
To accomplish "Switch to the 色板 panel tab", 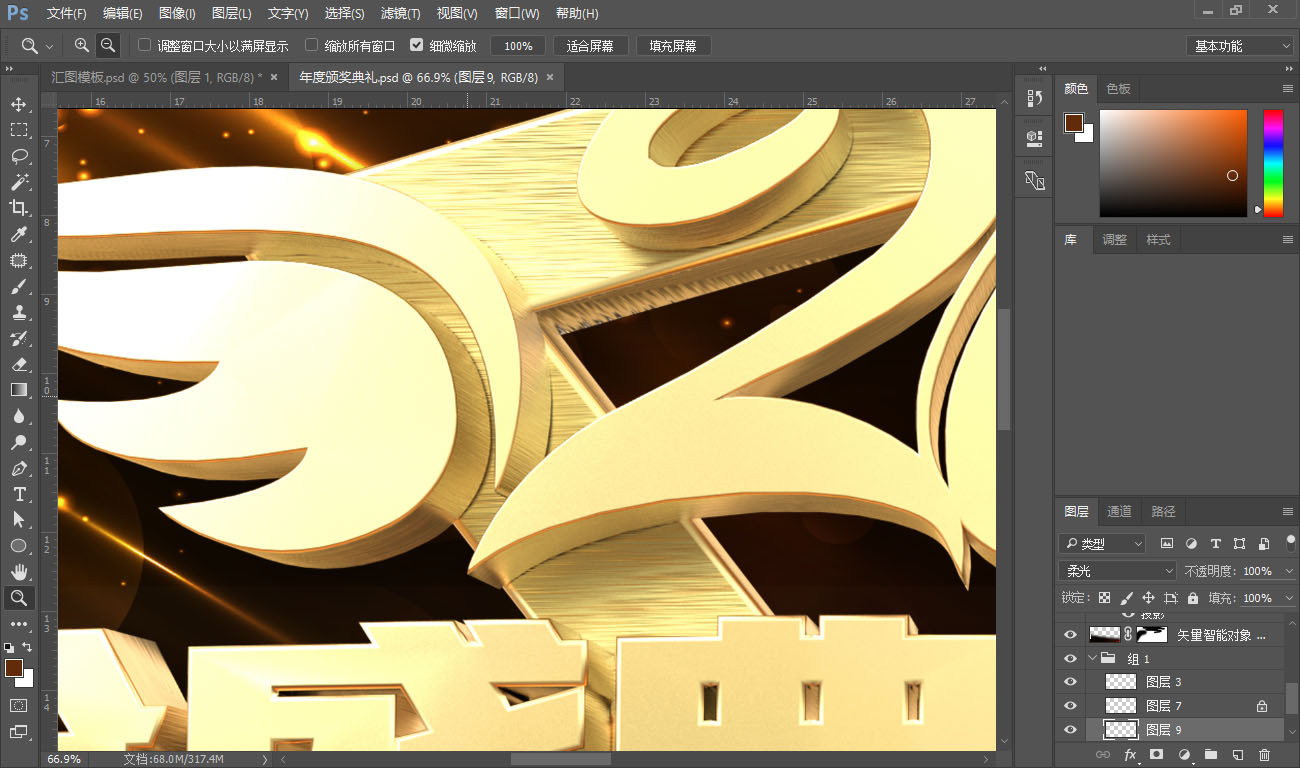I will click(x=1118, y=89).
